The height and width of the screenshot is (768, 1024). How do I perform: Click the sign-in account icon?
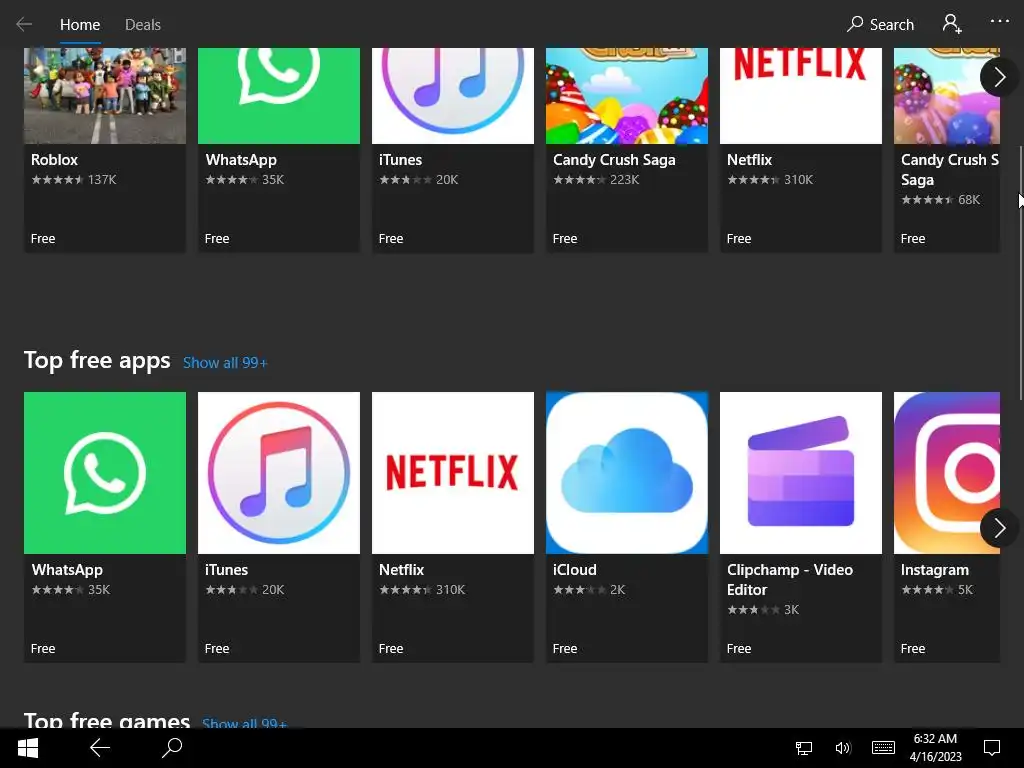point(952,24)
